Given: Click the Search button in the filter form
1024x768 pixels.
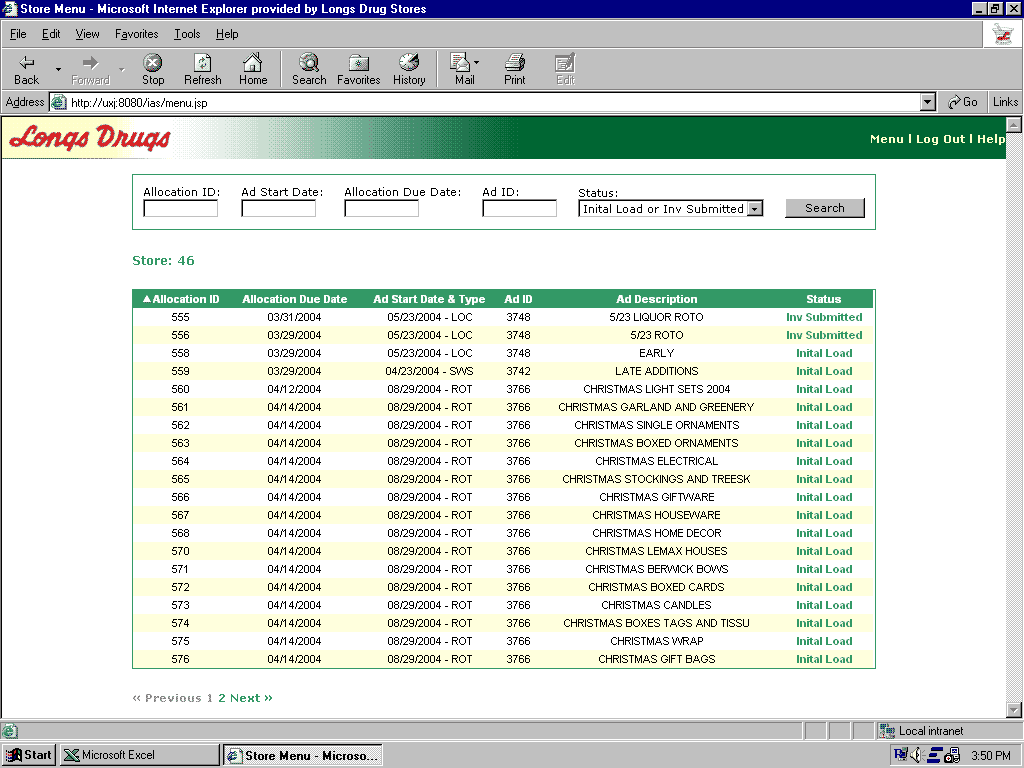Looking at the screenshot, I should coord(825,208).
